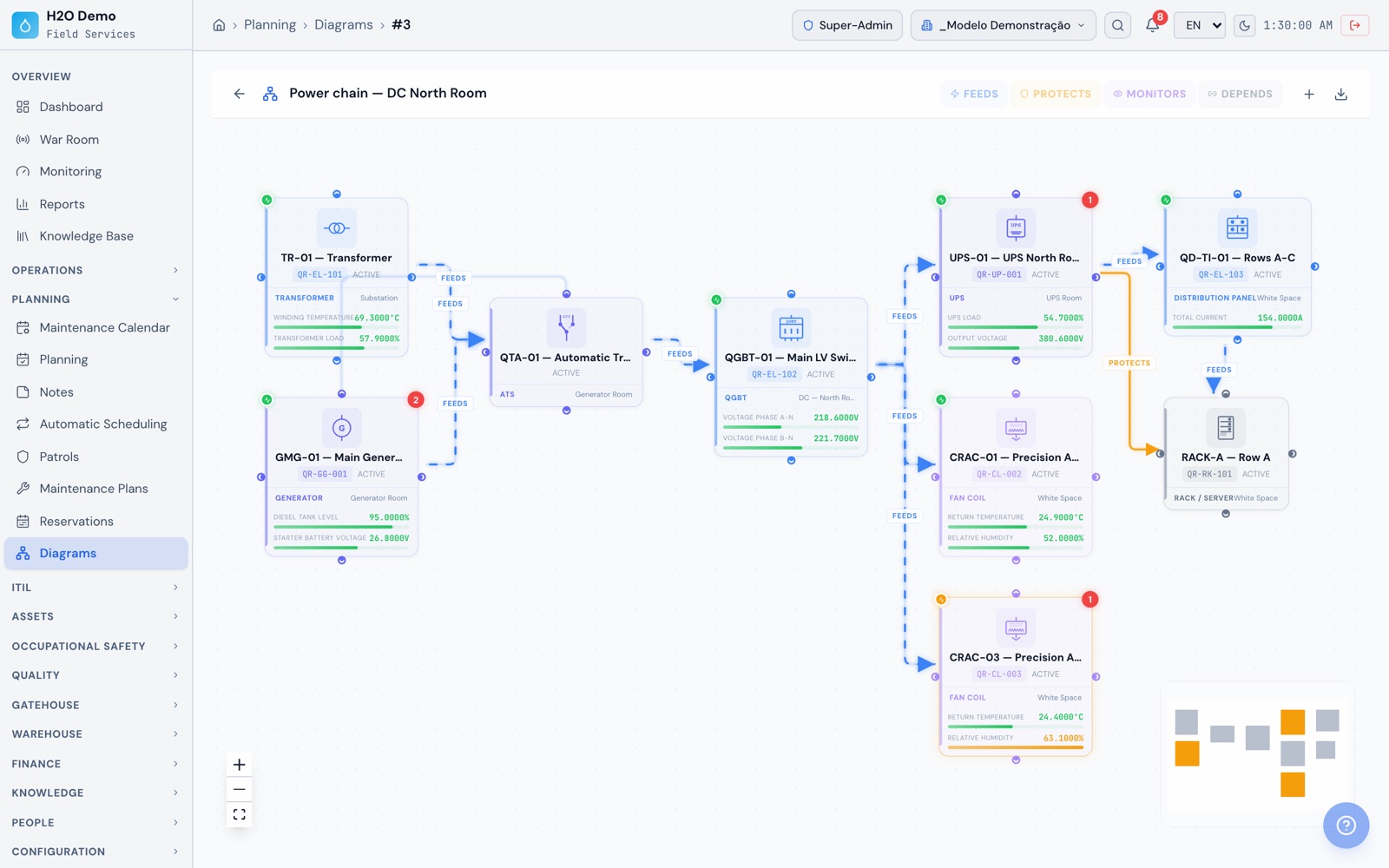Open Monitoring in the sidebar
This screenshot has height=868, width=1389.
coord(95,172)
